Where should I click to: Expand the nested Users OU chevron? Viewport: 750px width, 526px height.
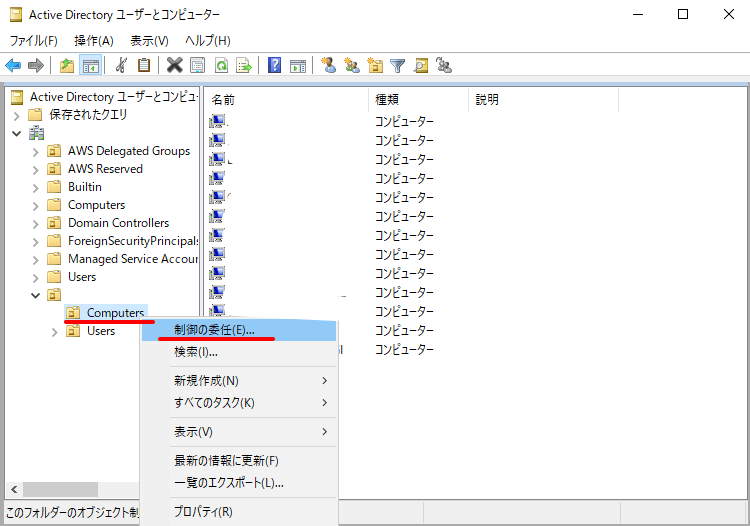(x=55, y=332)
